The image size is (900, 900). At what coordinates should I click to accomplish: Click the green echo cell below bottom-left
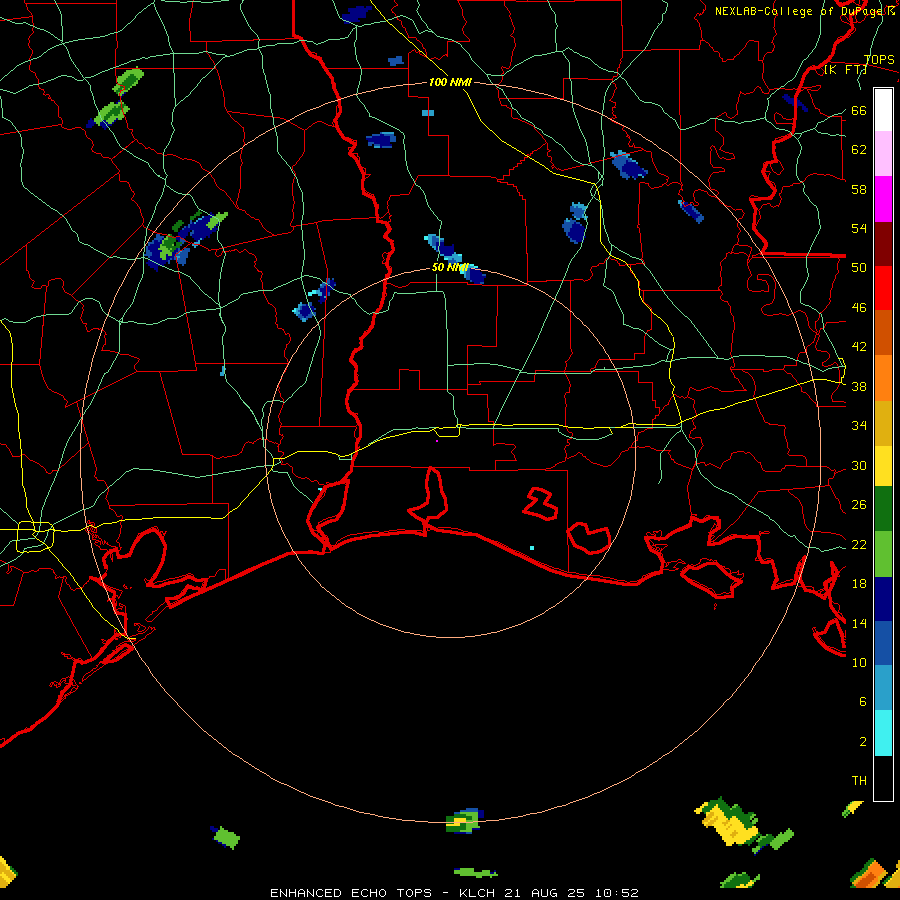(x=226, y=837)
